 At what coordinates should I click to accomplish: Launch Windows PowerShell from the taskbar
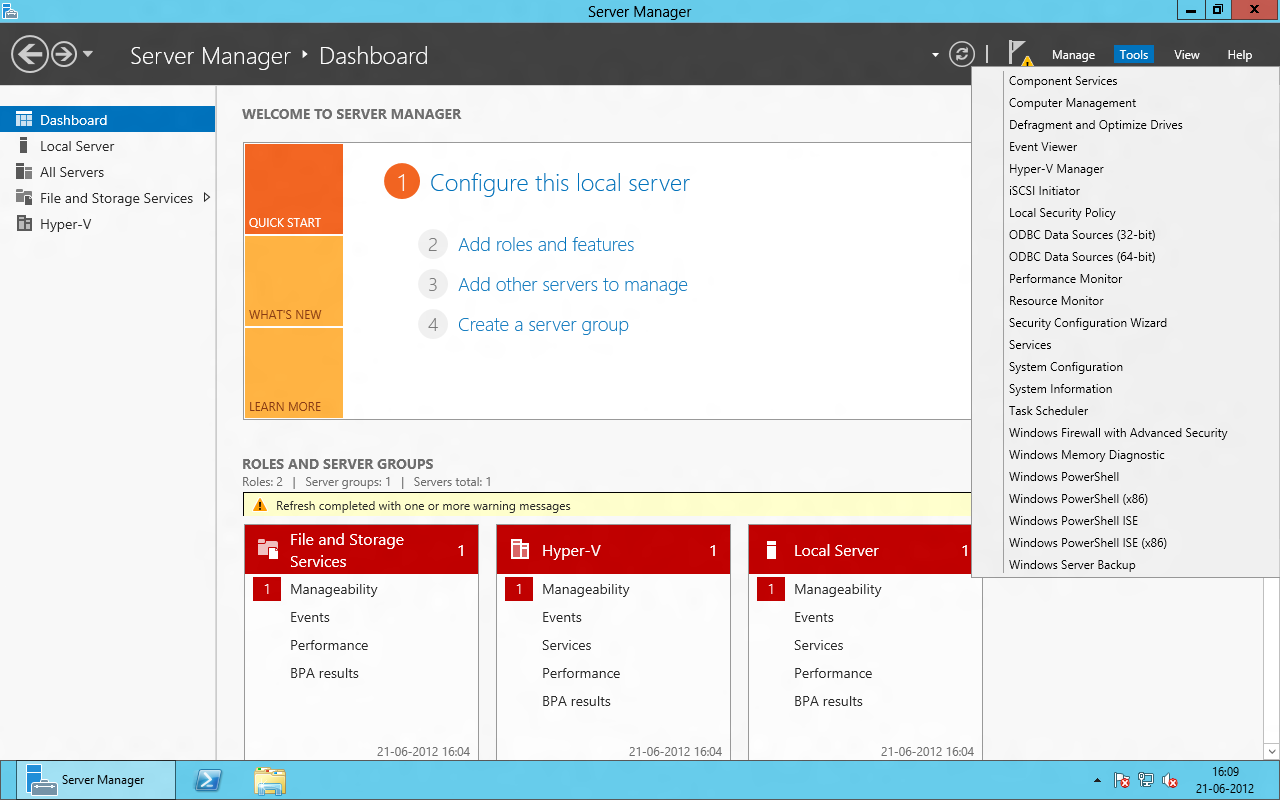[x=208, y=780]
